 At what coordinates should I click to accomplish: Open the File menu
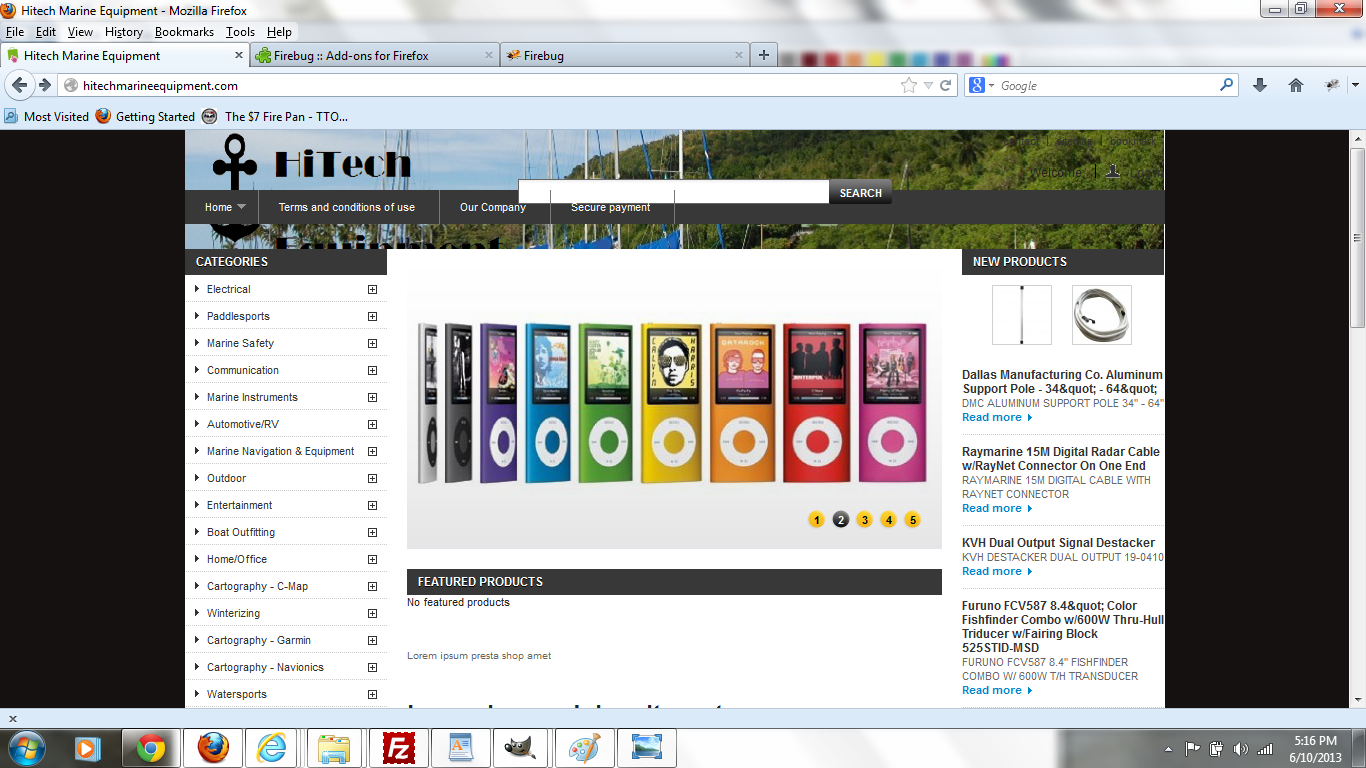click(x=15, y=32)
